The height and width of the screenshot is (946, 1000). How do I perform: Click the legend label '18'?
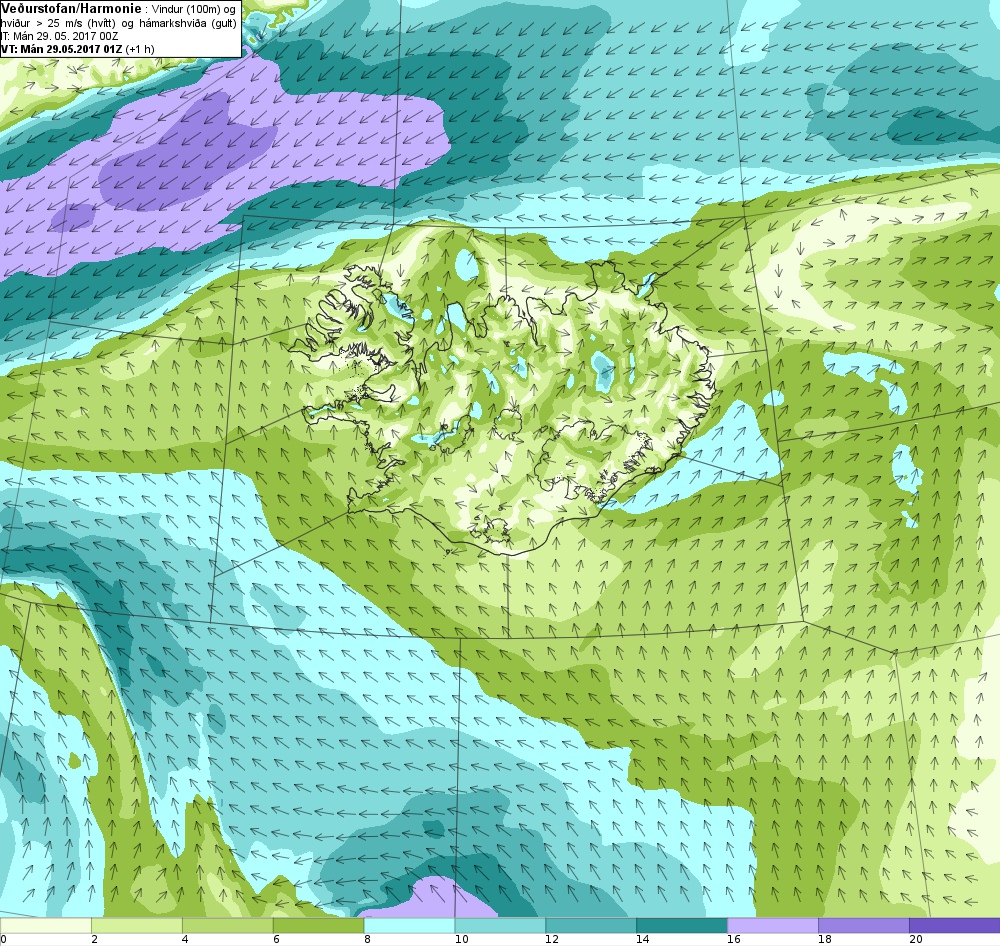pyautogui.click(x=825, y=939)
